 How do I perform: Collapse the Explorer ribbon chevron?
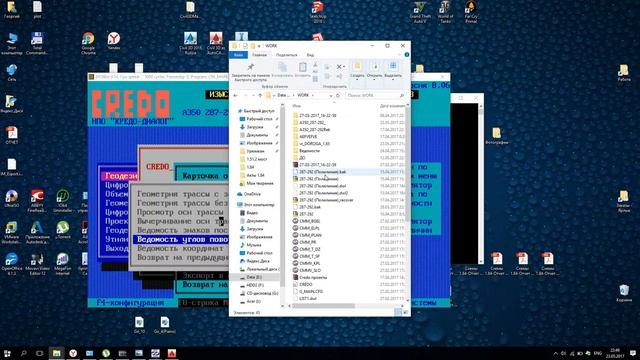(x=400, y=55)
